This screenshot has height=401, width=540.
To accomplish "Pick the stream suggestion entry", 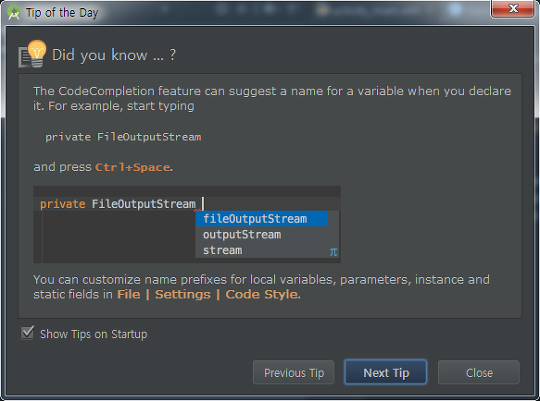I will [222, 250].
